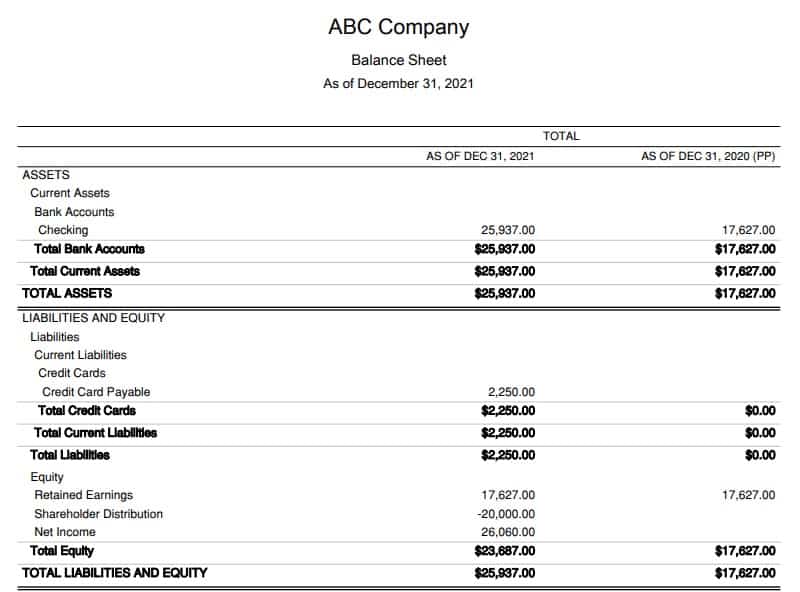Click the Total Current Liabilities row label

(x=95, y=433)
